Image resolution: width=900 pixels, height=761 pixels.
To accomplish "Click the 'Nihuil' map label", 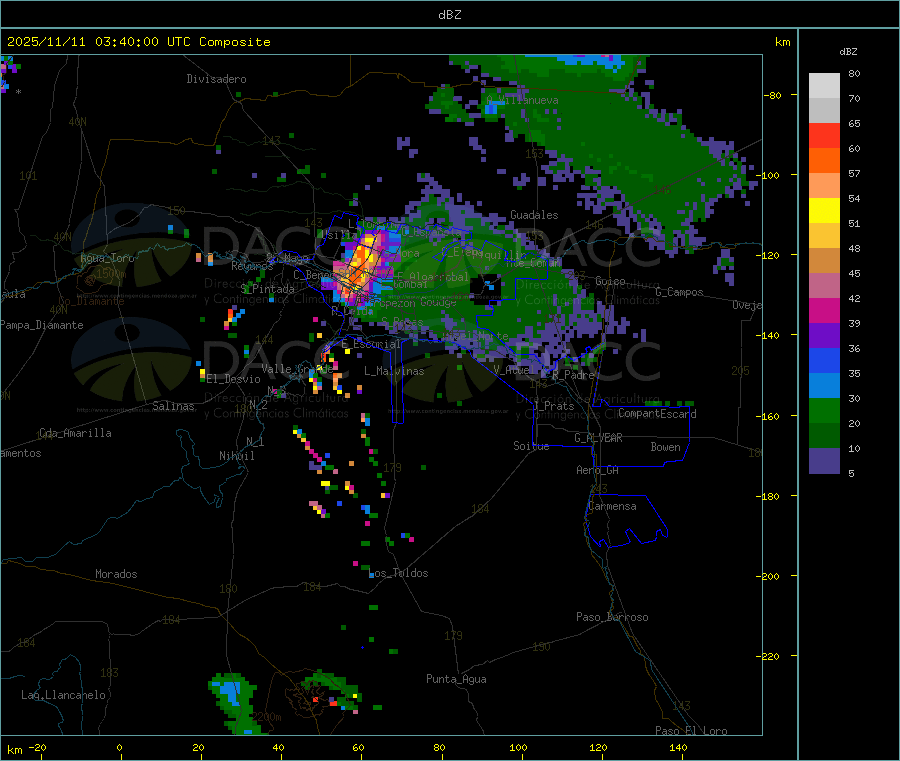I will pos(237,456).
